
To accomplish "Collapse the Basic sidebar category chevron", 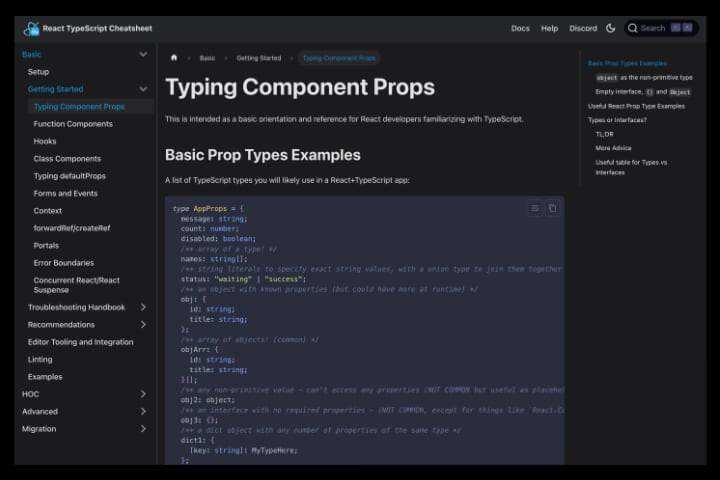I will pos(143,54).
